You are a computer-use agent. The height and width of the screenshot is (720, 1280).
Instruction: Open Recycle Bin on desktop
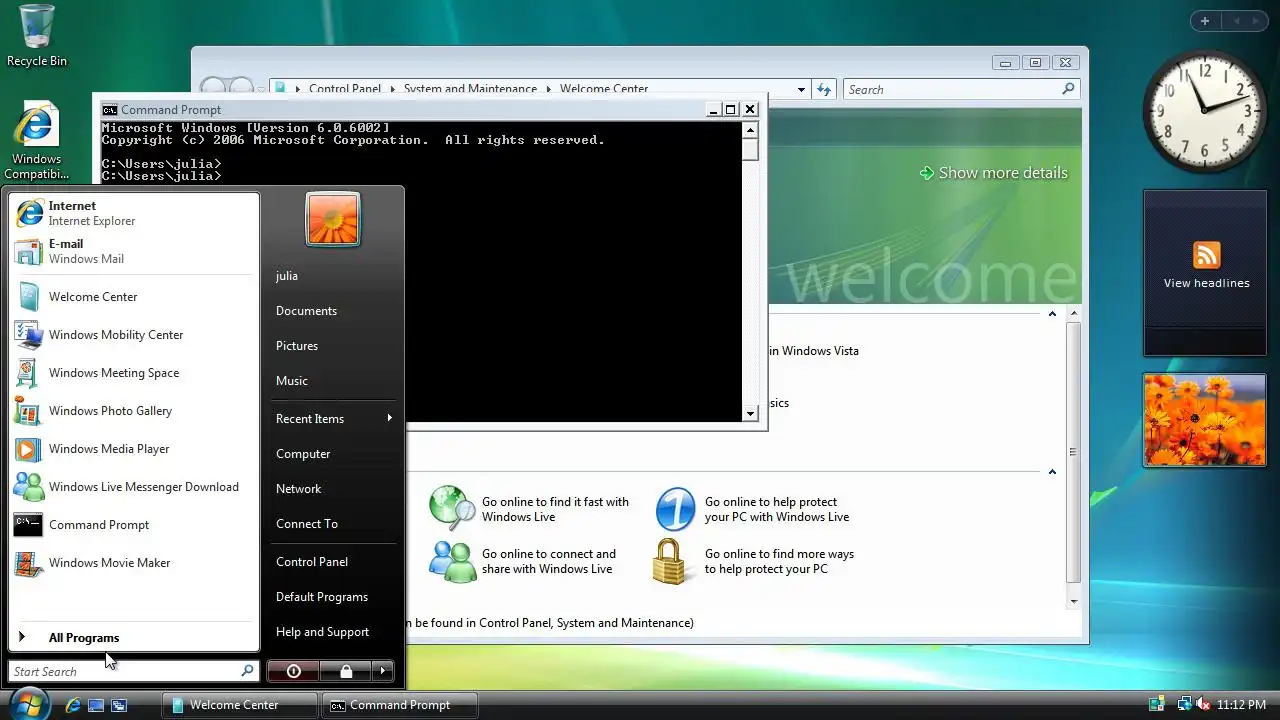coord(37,36)
